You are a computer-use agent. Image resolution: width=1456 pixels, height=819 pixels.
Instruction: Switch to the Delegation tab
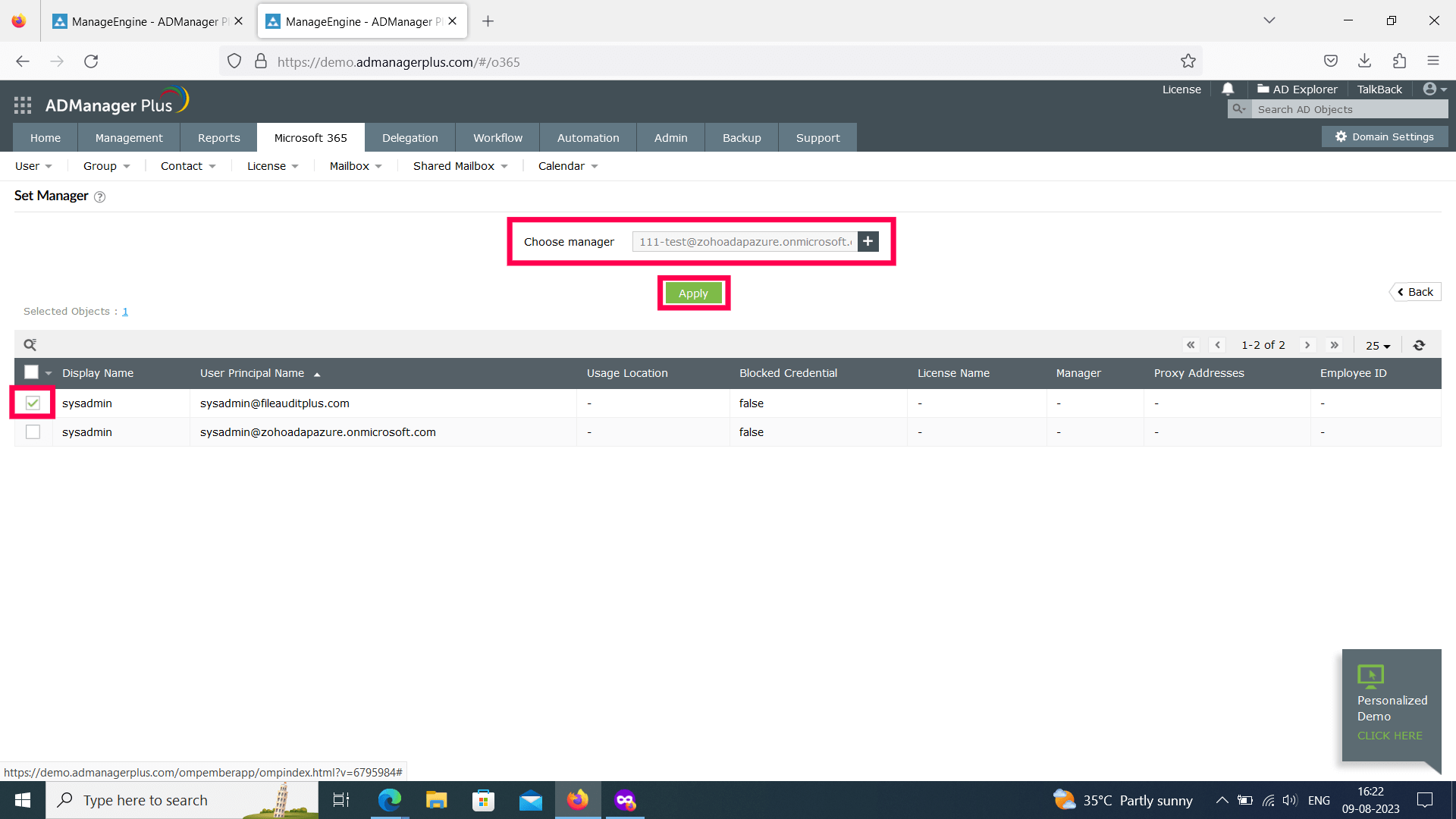(409, 138)
